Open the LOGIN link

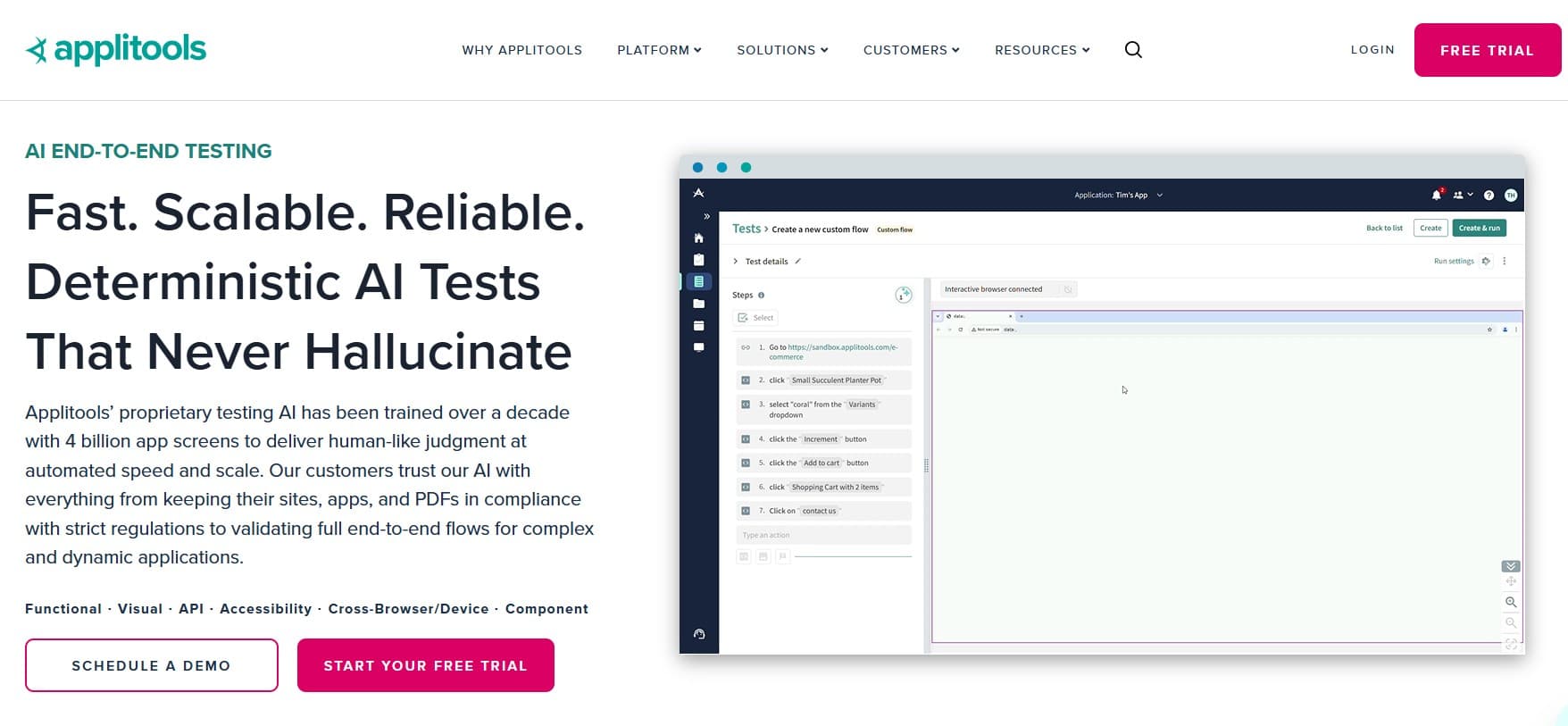1372,50
